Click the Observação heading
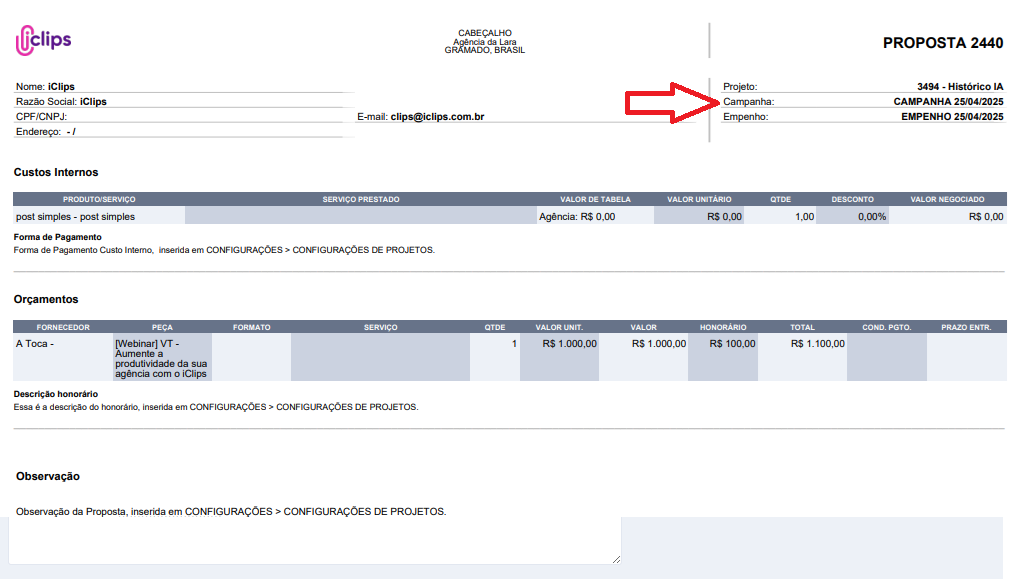Screen dimensions: 1024x579 click(x=48, y=477)
